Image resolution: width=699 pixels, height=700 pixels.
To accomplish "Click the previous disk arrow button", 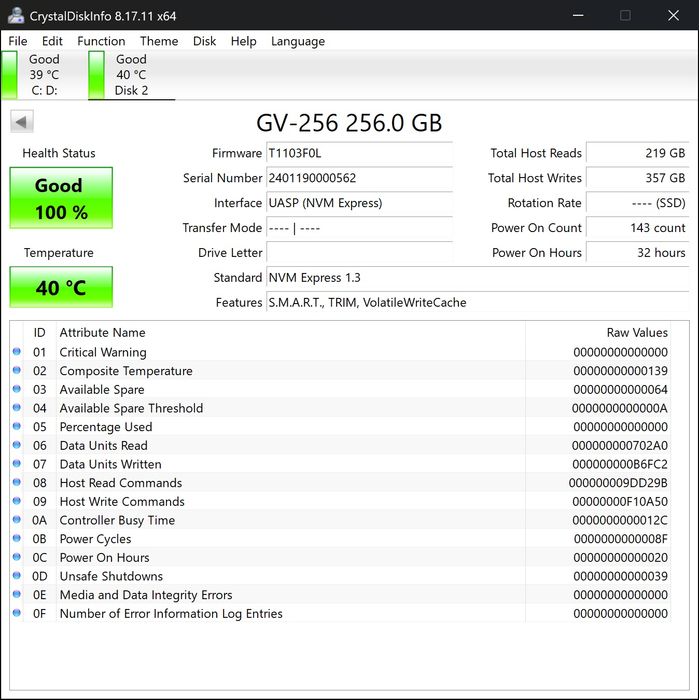I will point(22,121).
